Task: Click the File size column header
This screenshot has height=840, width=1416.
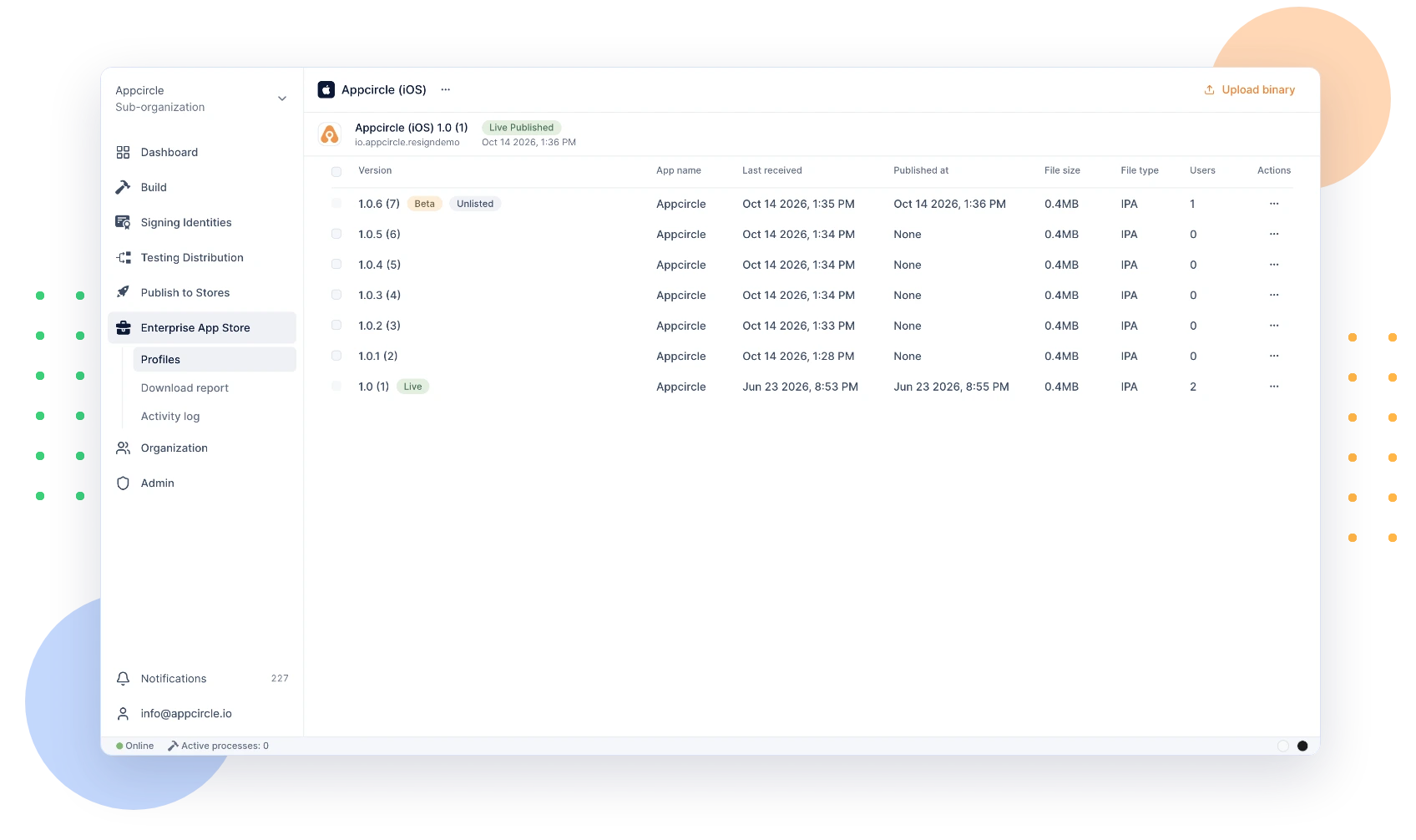Action: pos(1062,170)
